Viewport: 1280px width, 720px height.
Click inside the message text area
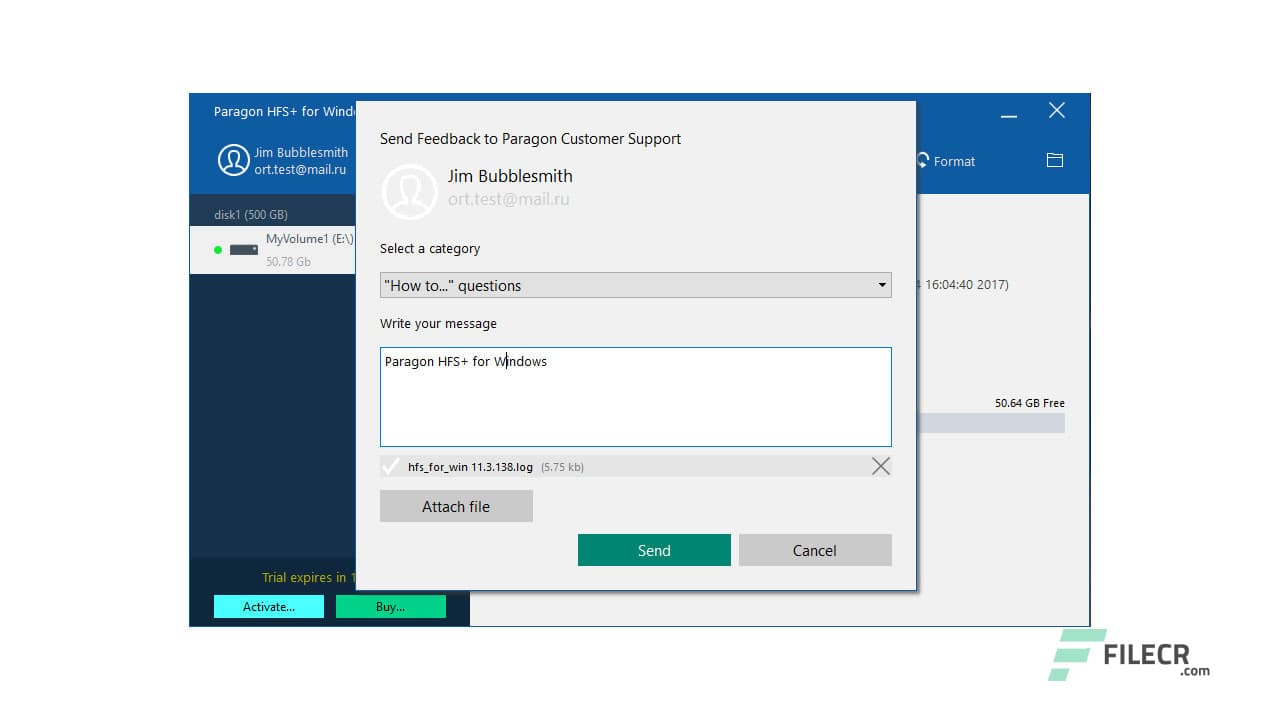tap(636, 397)
